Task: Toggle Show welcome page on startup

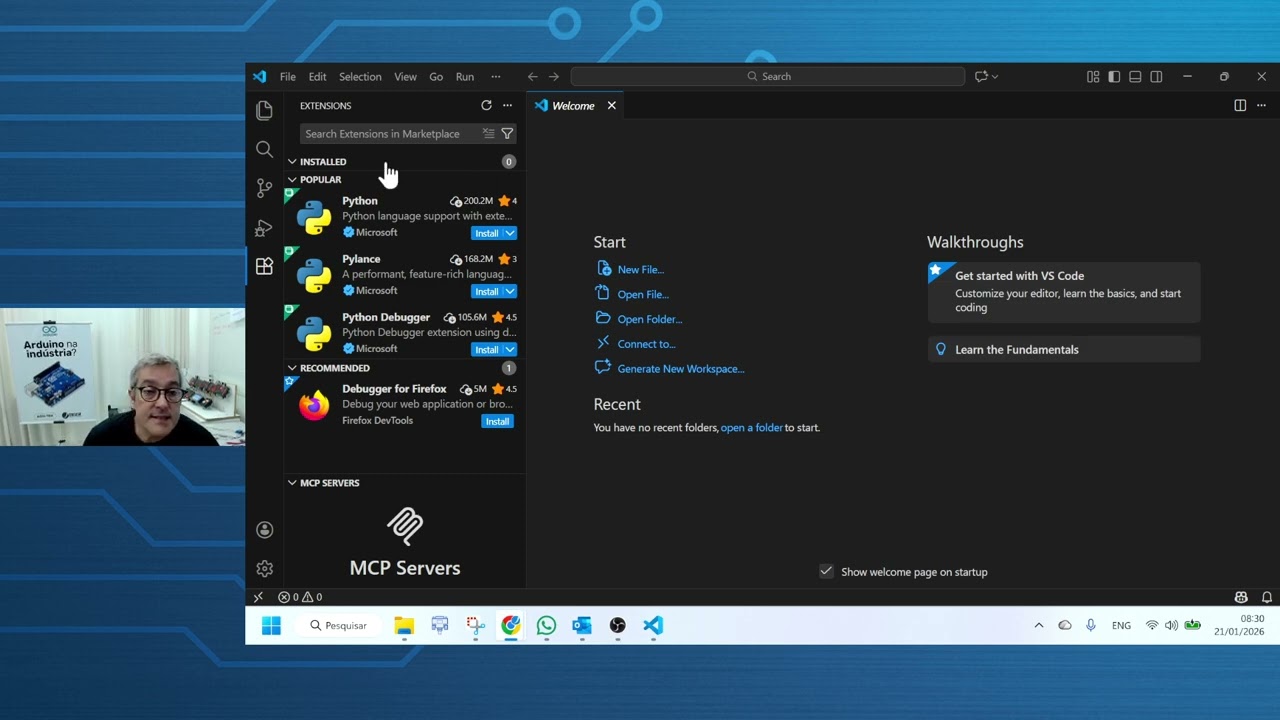Action: pyautogui.click(x=826, y=571)
